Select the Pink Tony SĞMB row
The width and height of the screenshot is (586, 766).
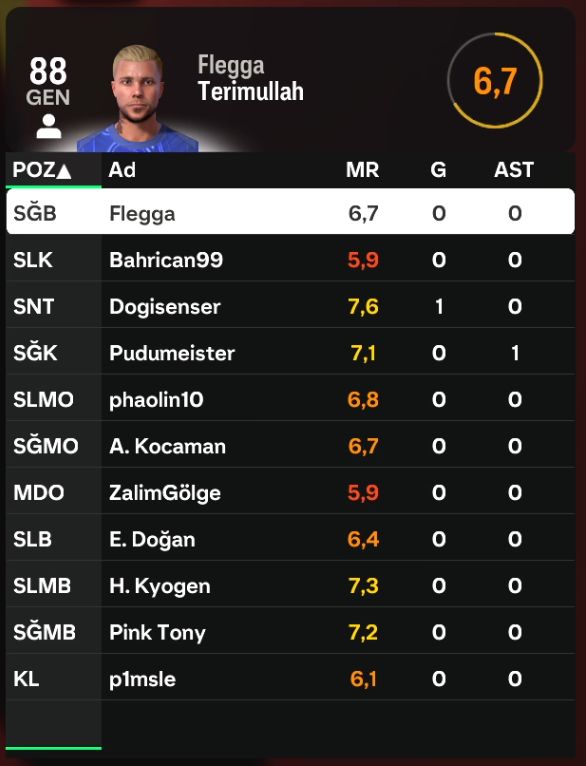(x=291, y=631)
